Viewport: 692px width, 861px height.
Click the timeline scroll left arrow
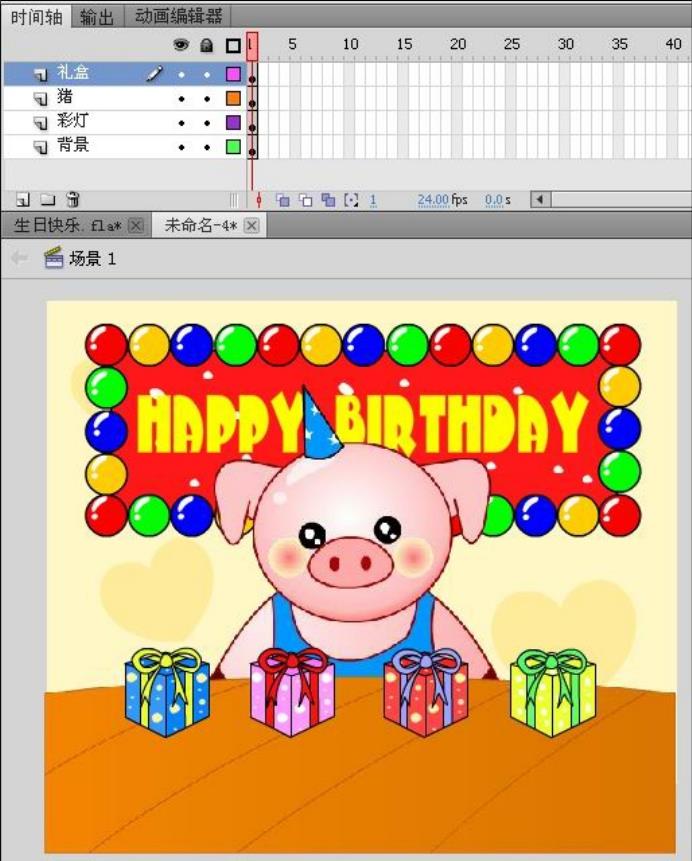pos(540,199)
